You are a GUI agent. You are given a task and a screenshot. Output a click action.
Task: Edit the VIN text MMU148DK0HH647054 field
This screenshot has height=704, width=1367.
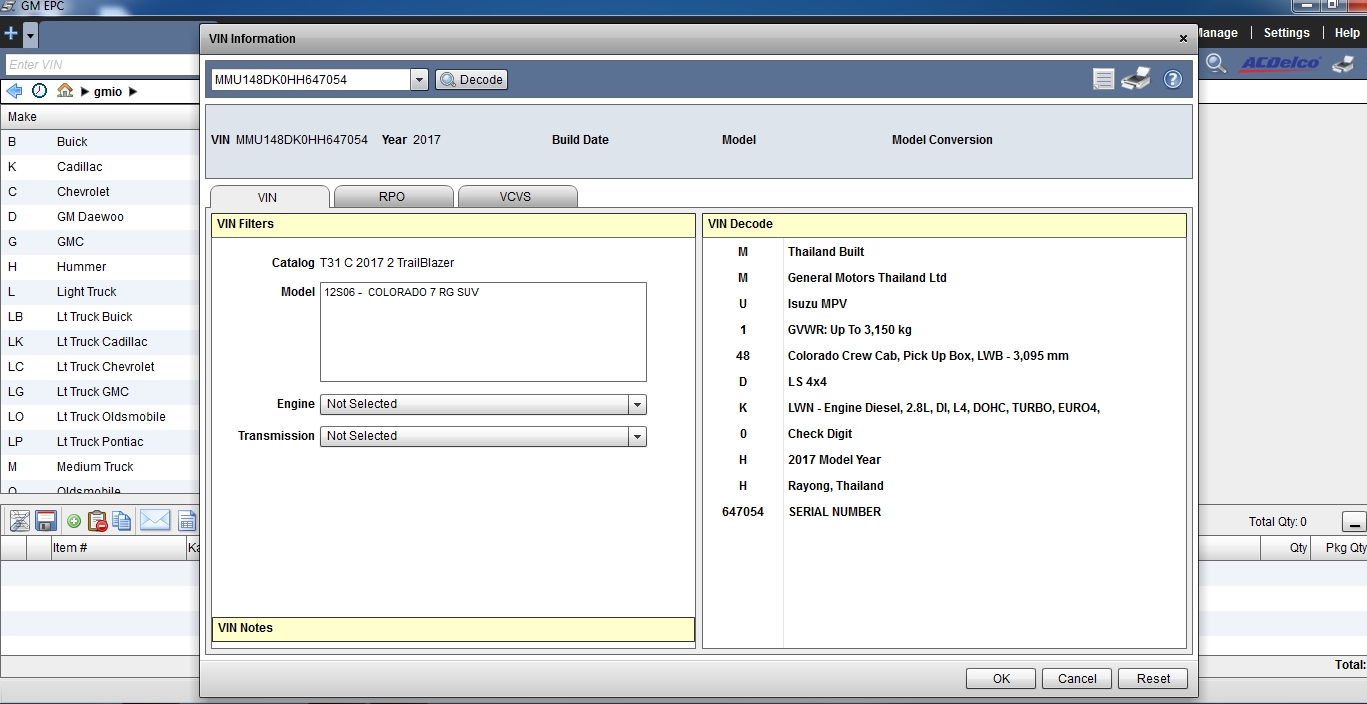(x=310, y=80)
